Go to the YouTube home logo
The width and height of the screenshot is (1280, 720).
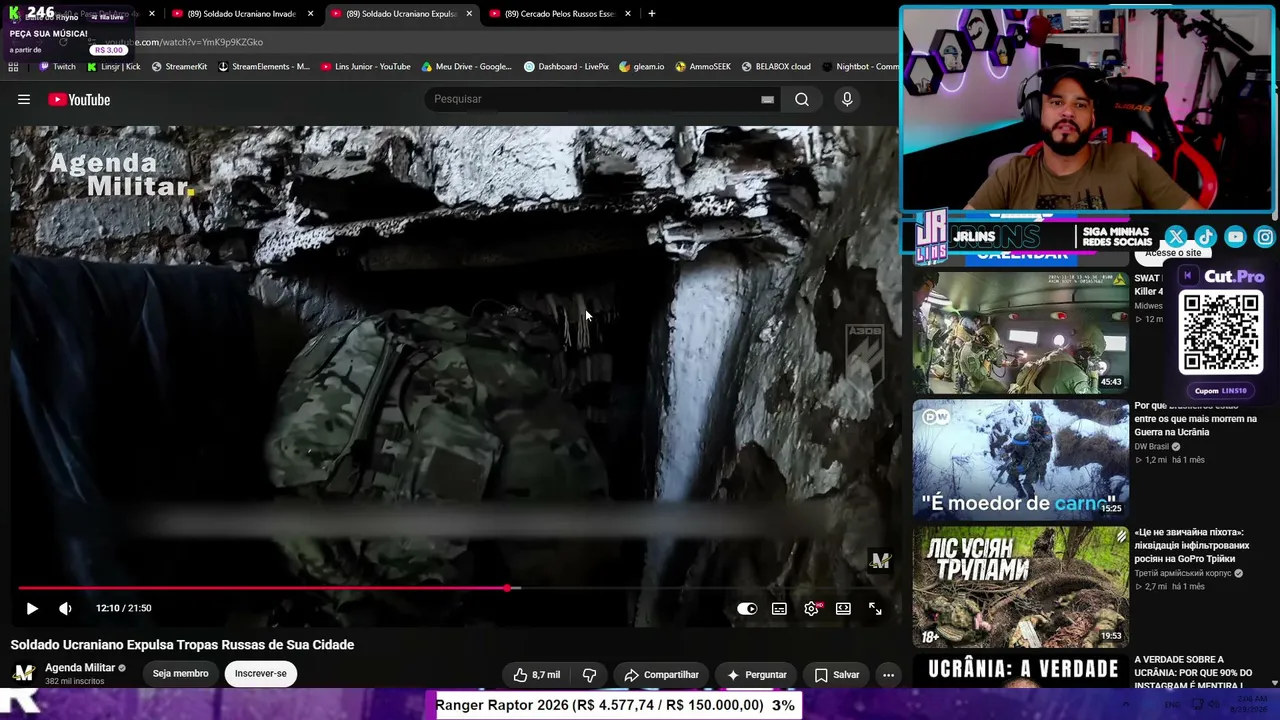point(79,99)
